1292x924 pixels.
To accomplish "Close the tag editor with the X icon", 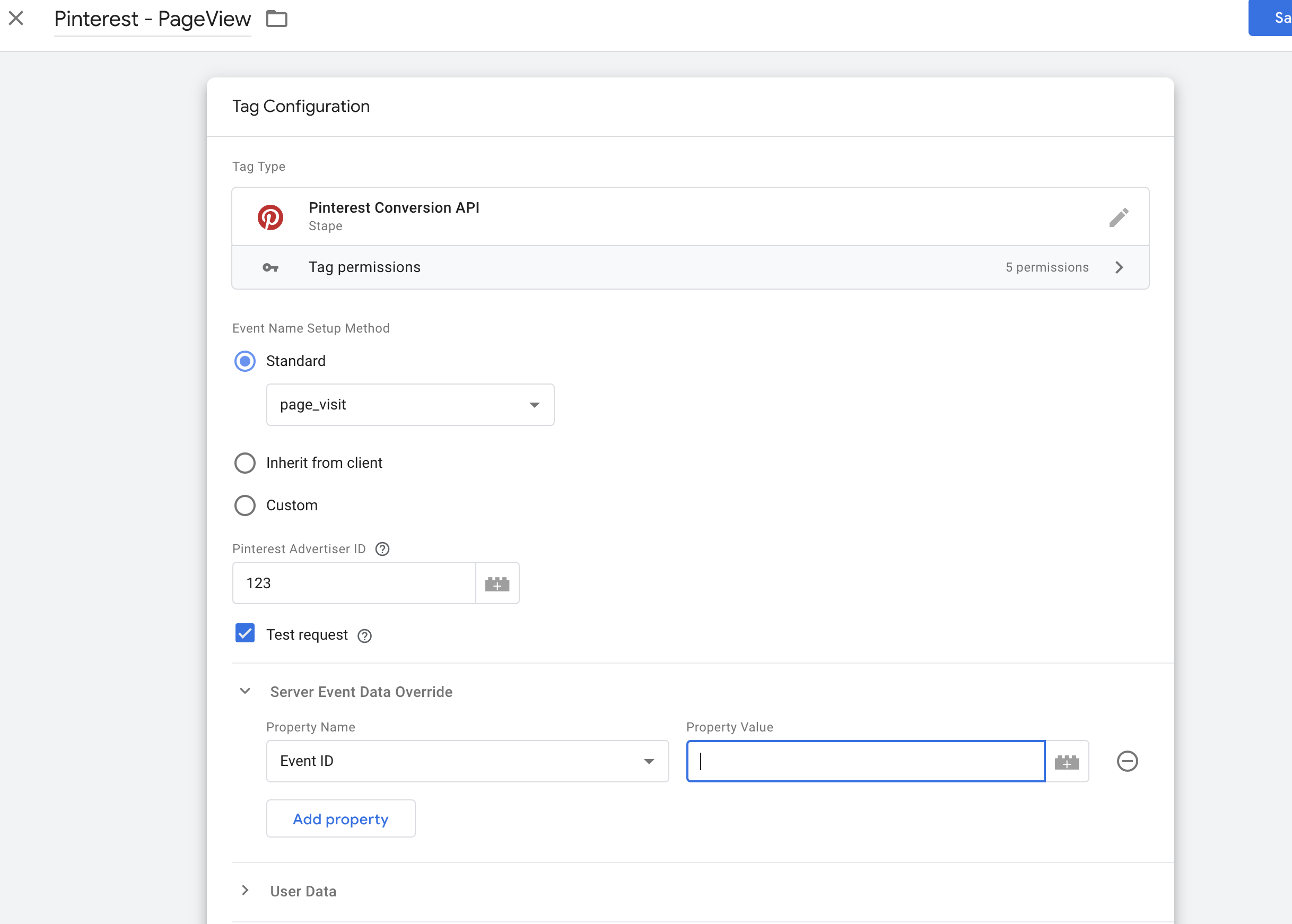I will click(16, 18).
